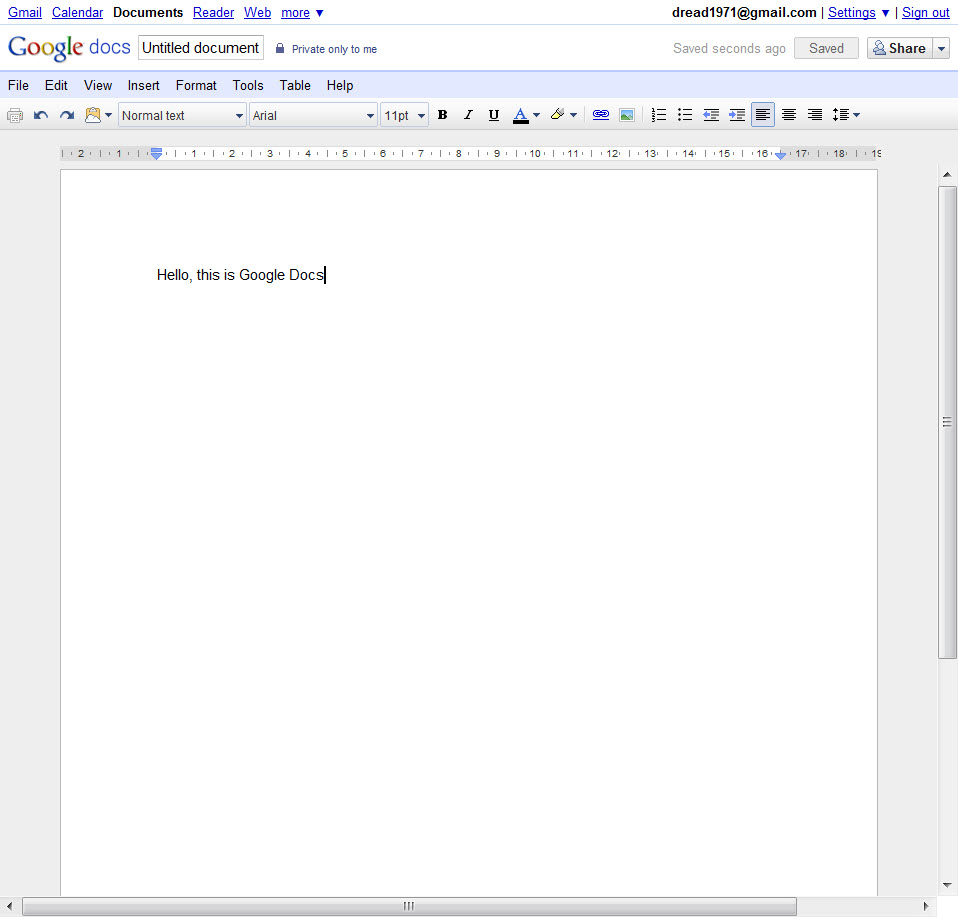Image resolution: width=958 pixels, height=917 pixels.
Task: Increase the paragraph indent
Action: coord(737,115)
